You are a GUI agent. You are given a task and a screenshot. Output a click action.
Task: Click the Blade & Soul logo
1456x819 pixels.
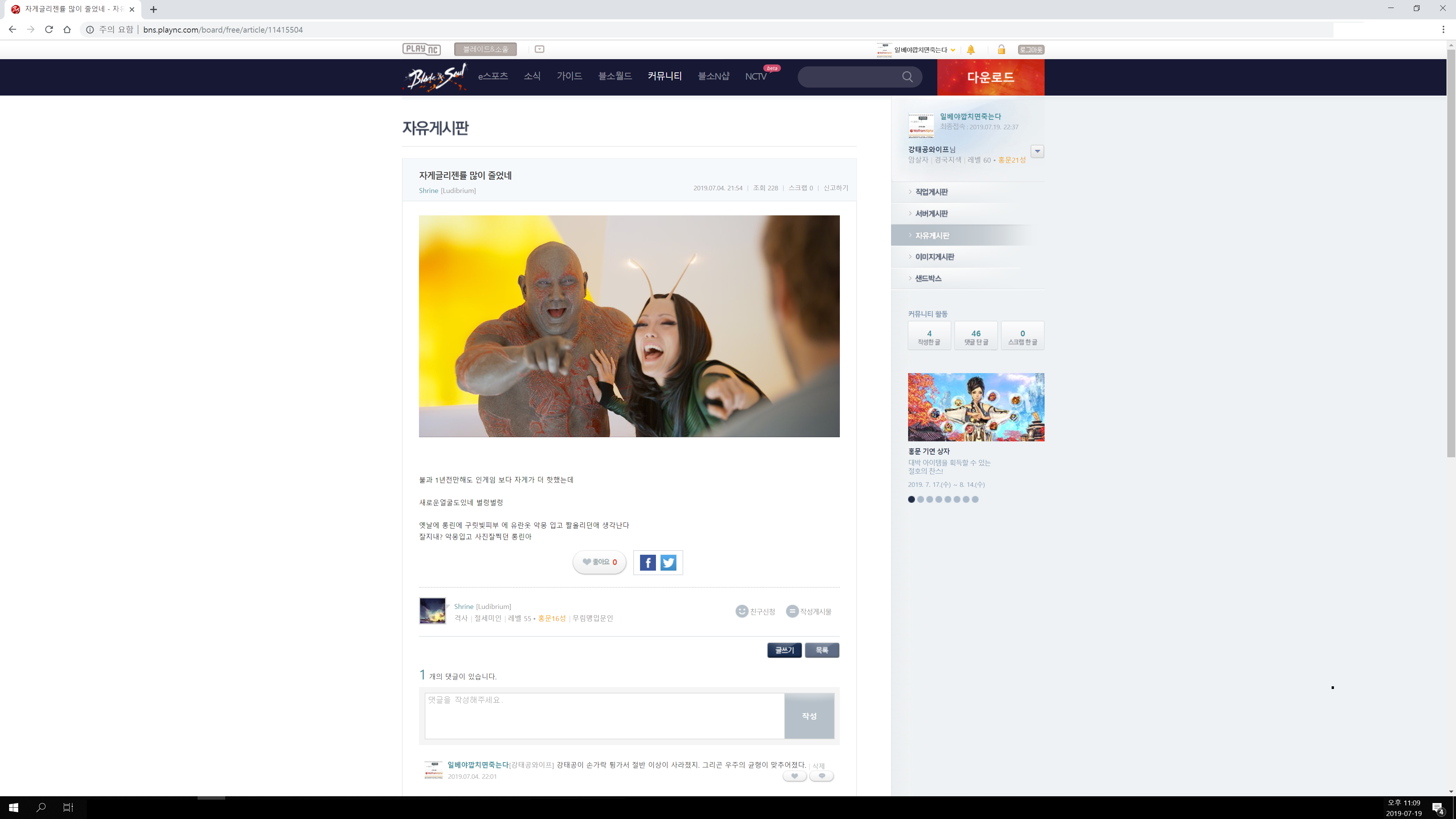tap(435, 77)
